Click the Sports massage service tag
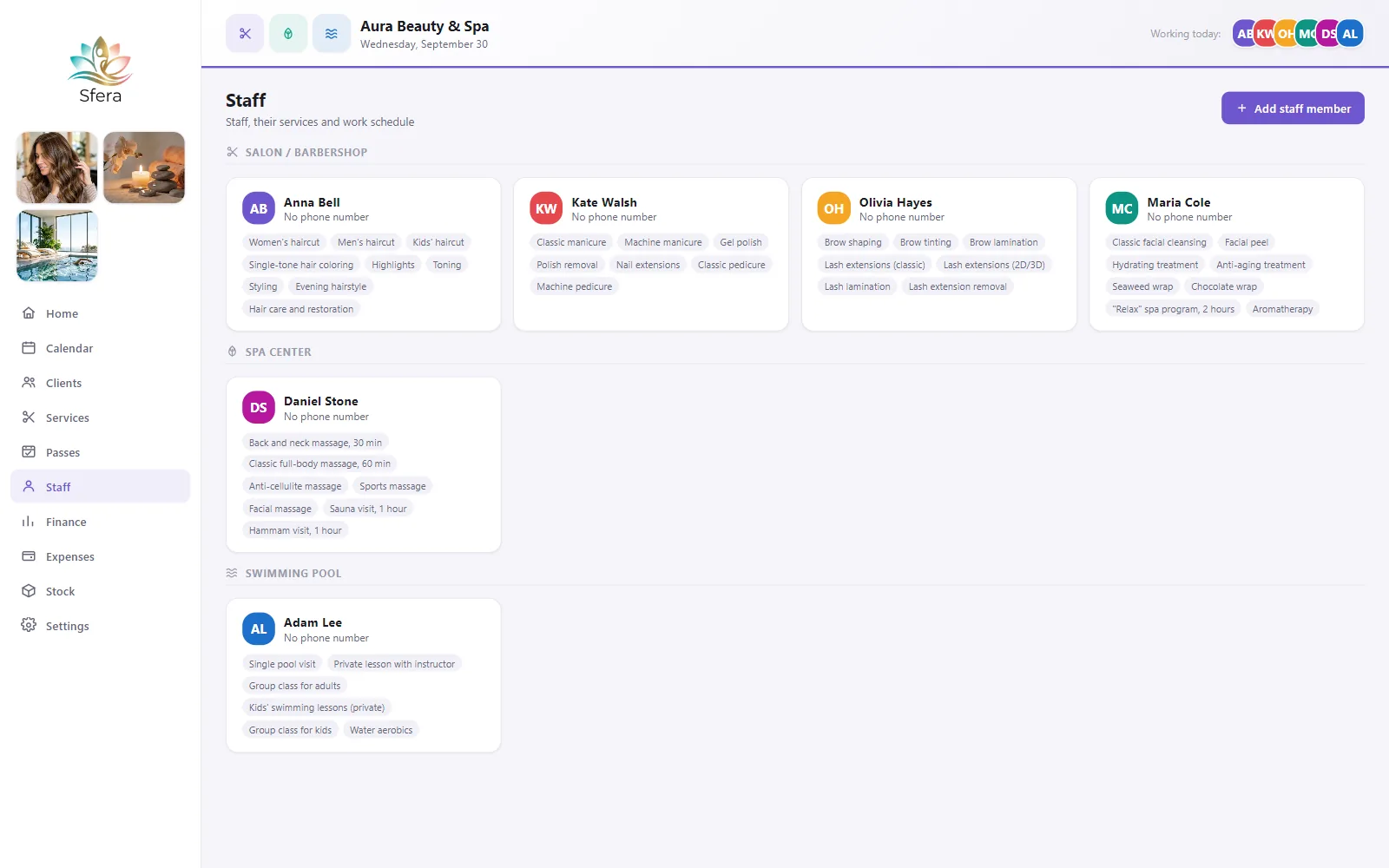This screenshot has width=1389, height=868. point(392,486)
